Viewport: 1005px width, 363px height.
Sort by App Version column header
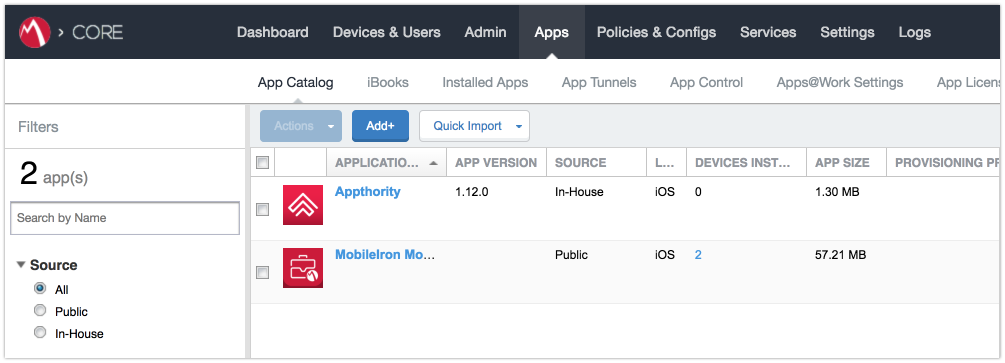coord(496,163)
